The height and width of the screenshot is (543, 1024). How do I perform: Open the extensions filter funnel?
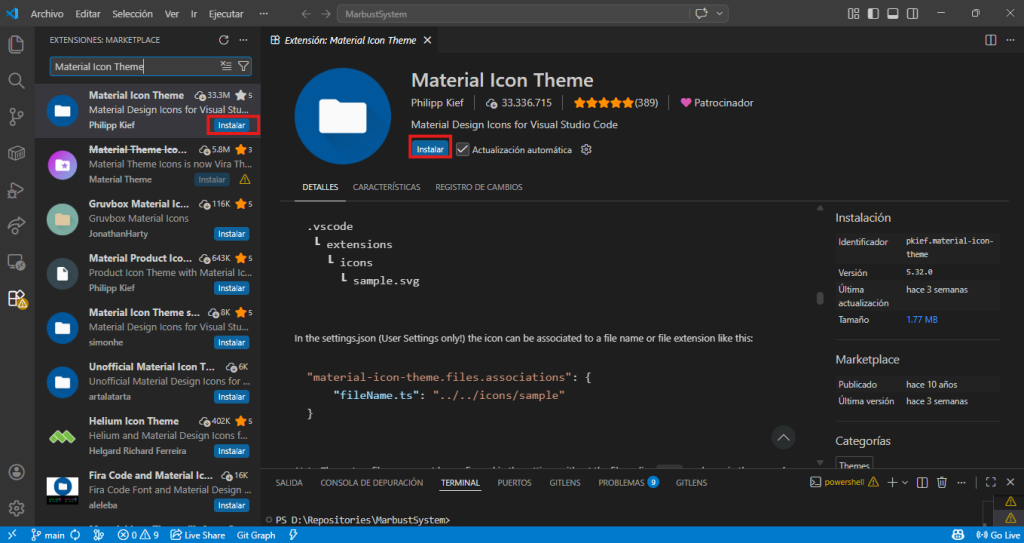point(243,66)
